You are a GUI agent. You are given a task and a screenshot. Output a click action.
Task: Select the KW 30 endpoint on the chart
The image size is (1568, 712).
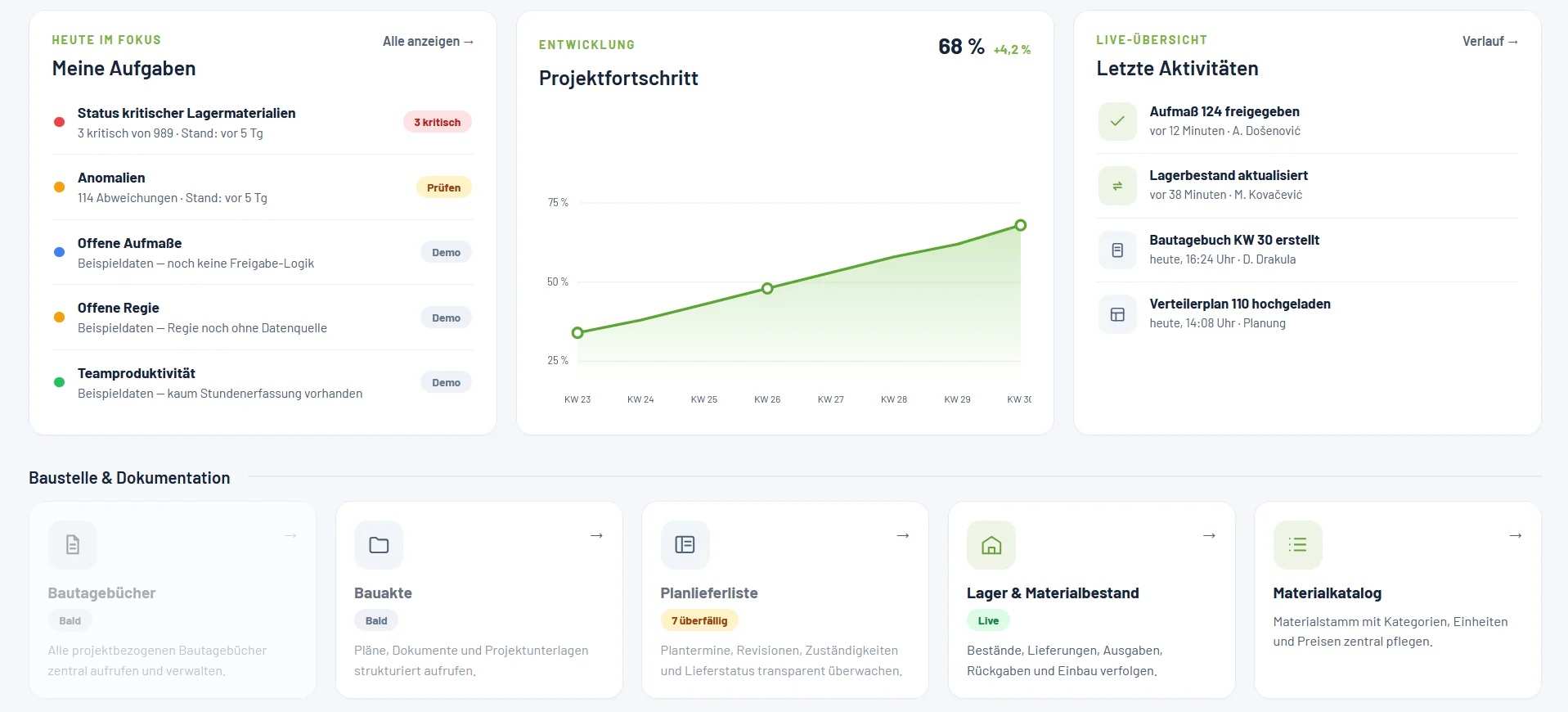click(1021, 225)
